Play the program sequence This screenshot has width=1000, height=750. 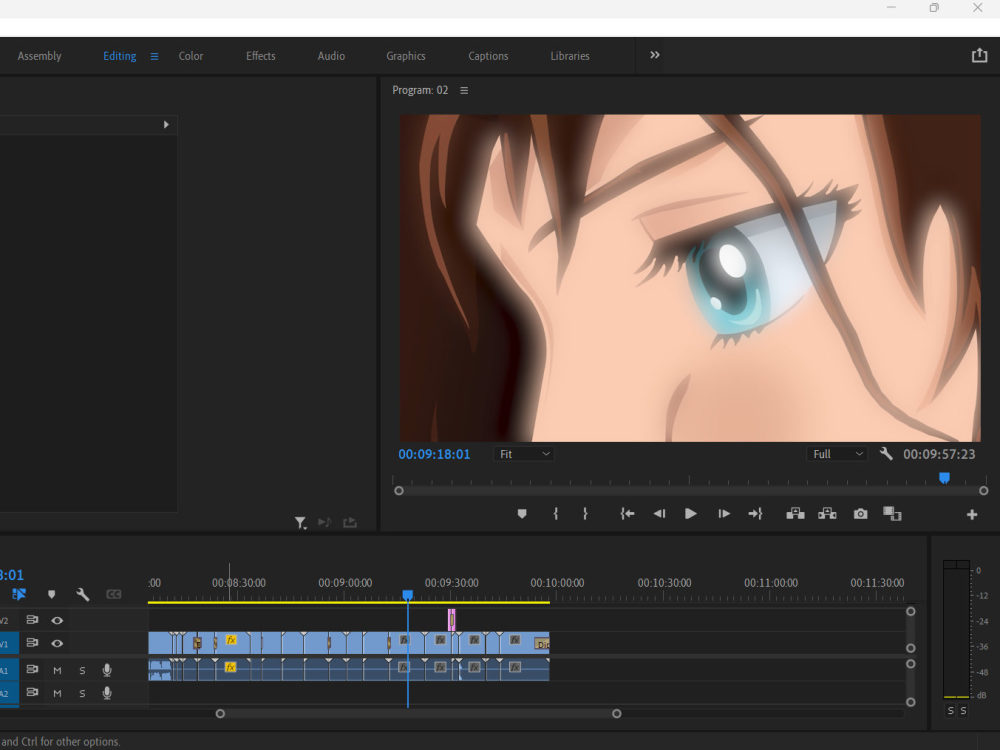click(x=690, y=513)
